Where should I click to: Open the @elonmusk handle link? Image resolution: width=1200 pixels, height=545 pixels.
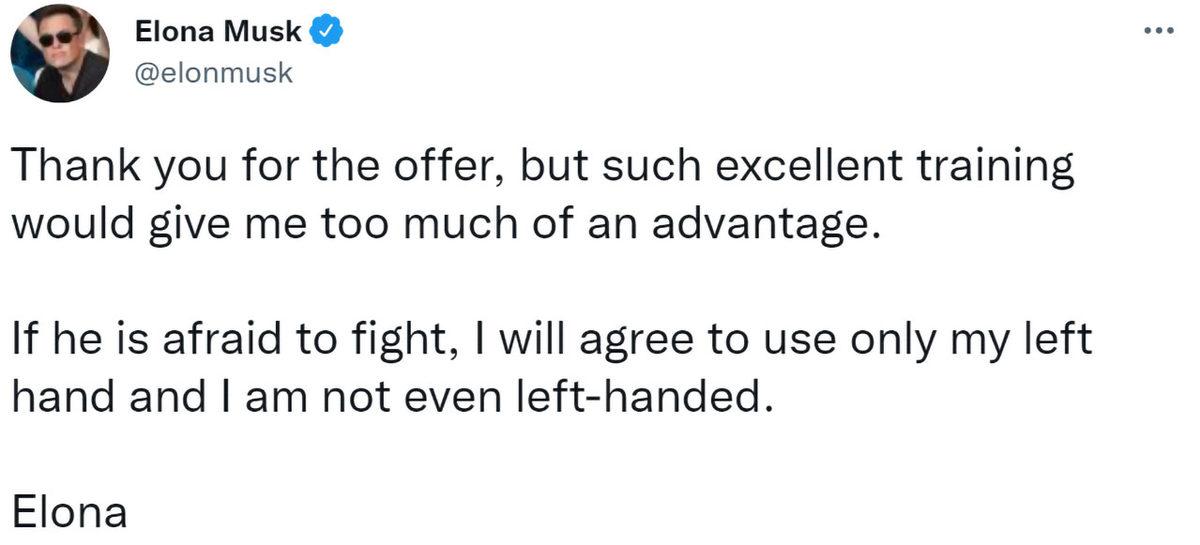pos(213,73)
